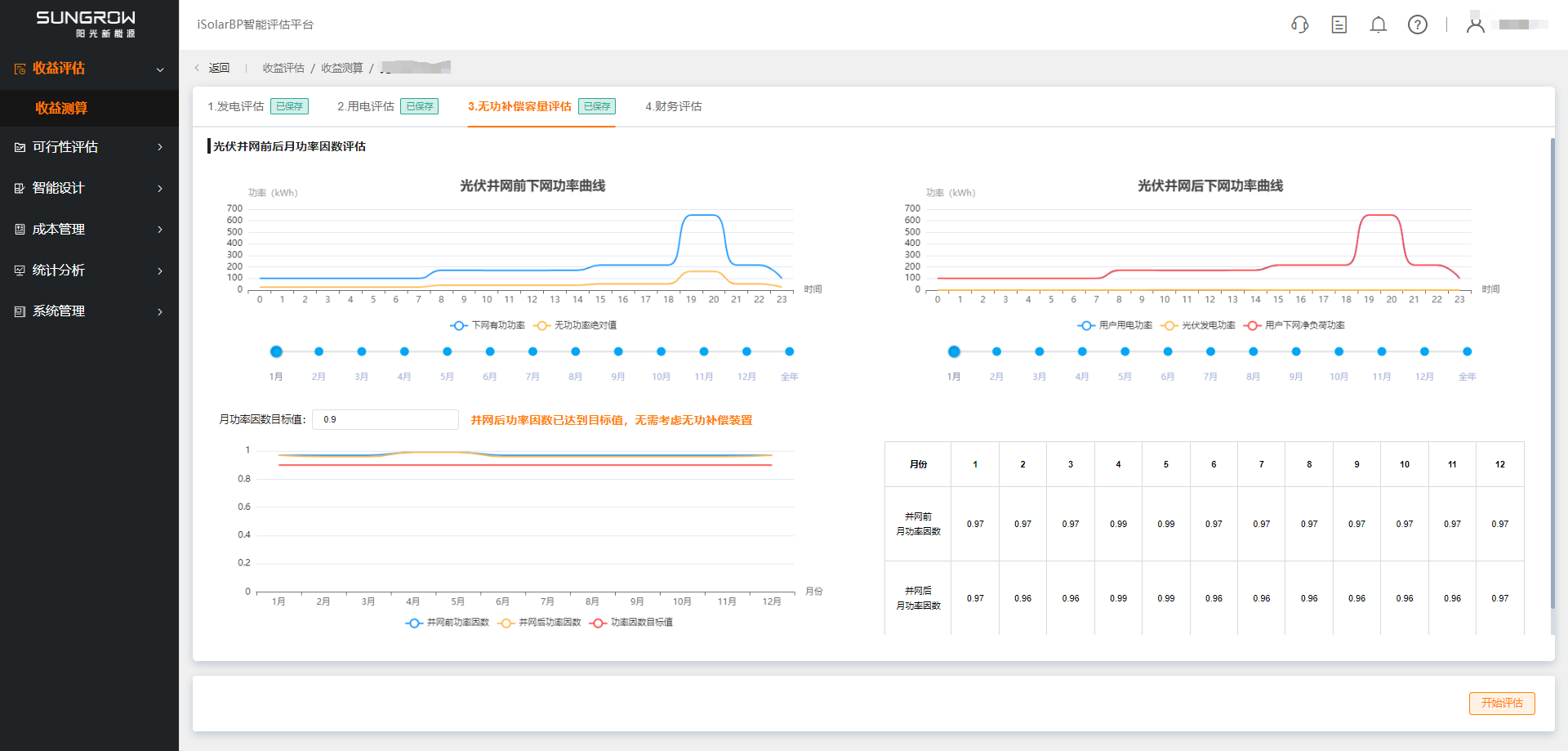Viewport: 1568px width, 751px height.
Task: Expand the 智能设计 menu chevron
Action: [x=160, y=189]
